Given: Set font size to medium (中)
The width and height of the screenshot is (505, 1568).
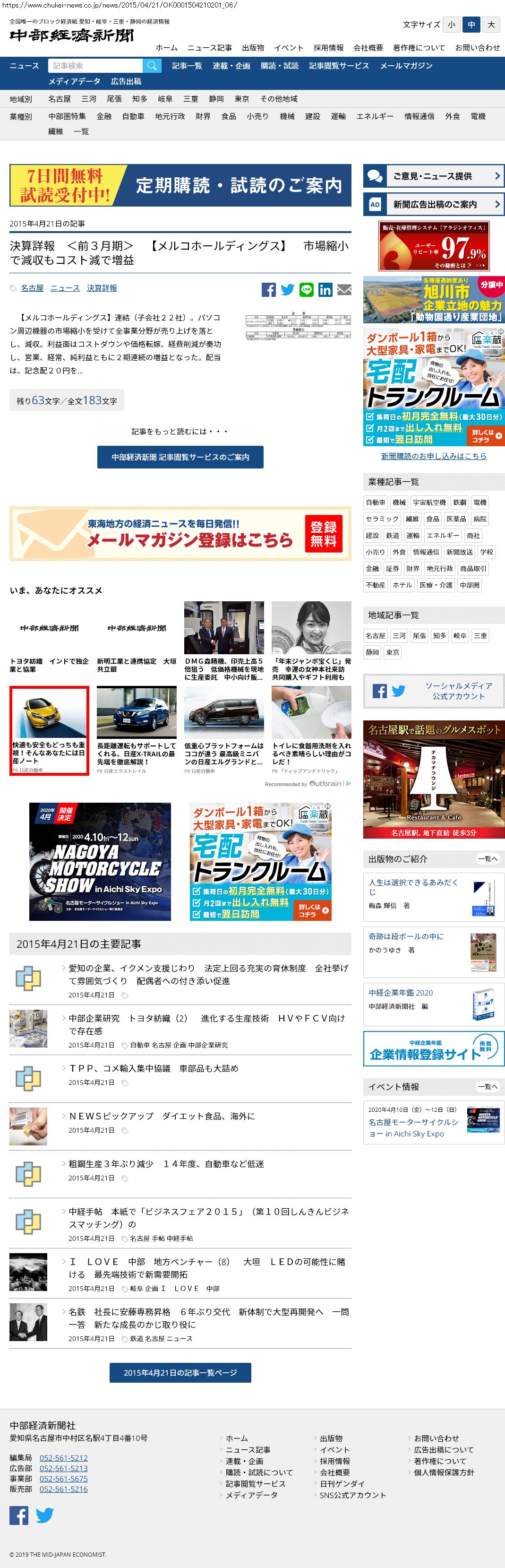Looking at the screenshot, I should pyautogui.click(x=471, y=25).
